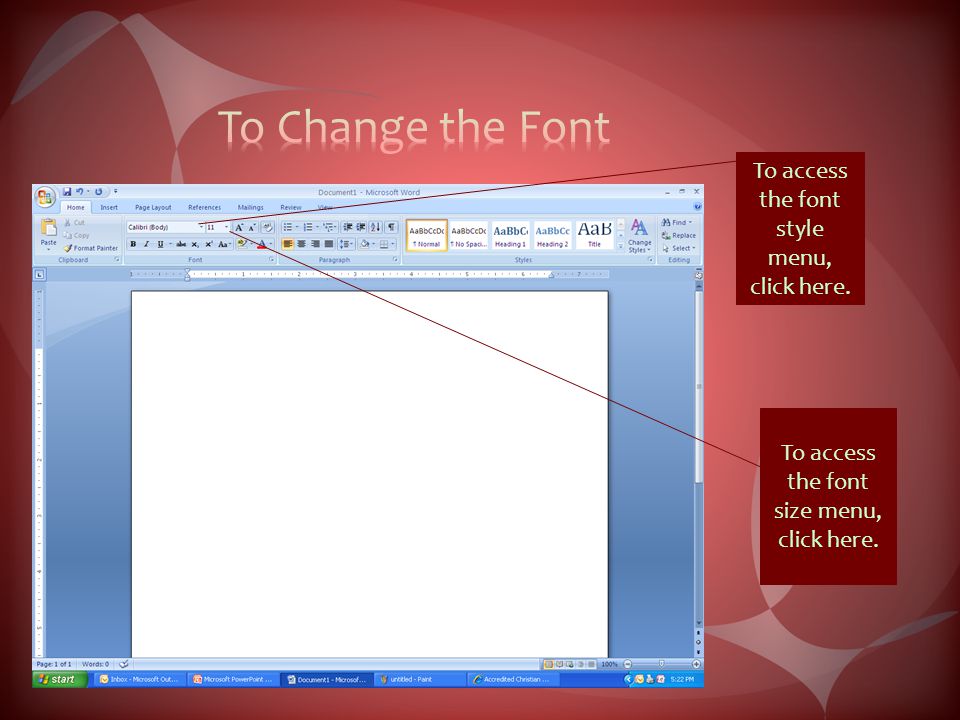The image size is (960, 720).
Task: Open Customize Quick Access Toolbar arrow
Action: point(115,192)
